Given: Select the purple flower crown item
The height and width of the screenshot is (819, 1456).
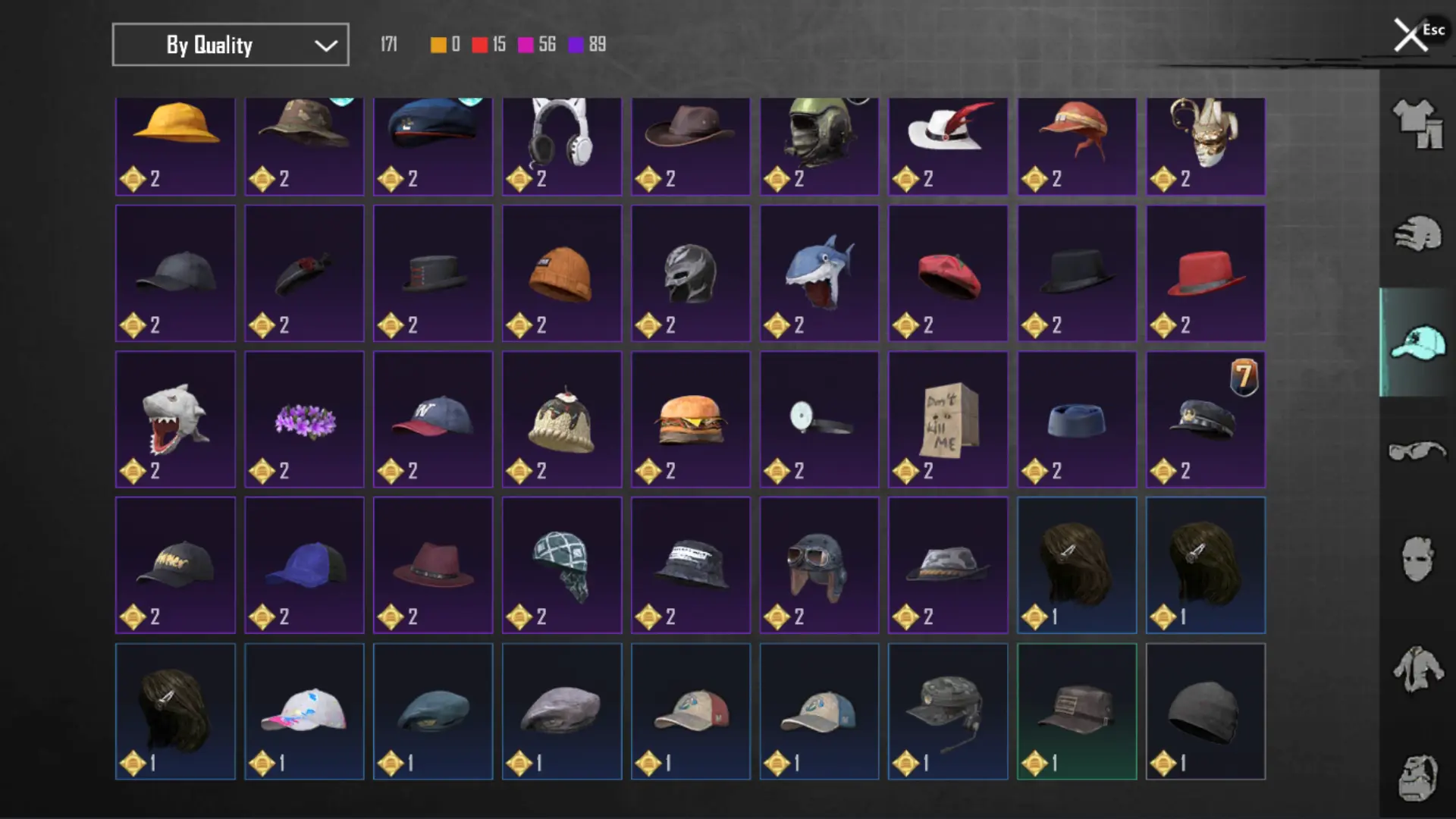Looking at the screenshot, I should (304, 419).
